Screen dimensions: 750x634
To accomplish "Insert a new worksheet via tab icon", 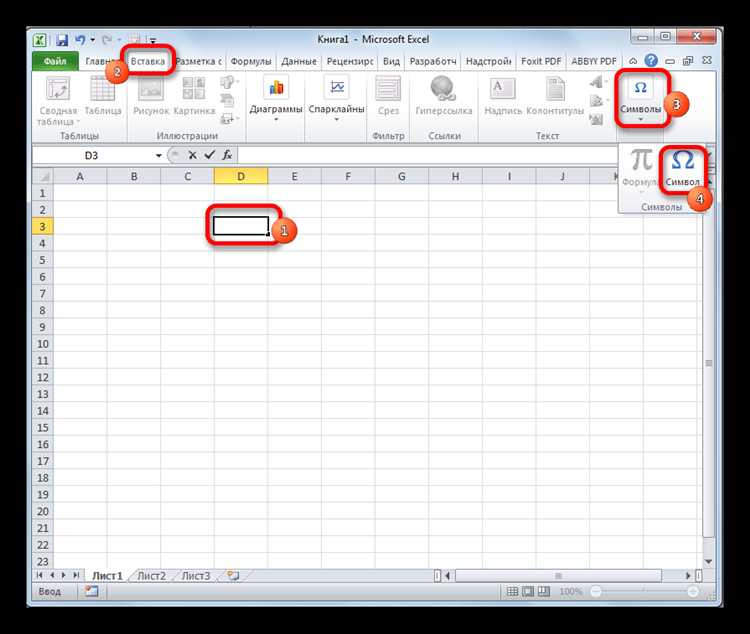I will pos(233,575).
